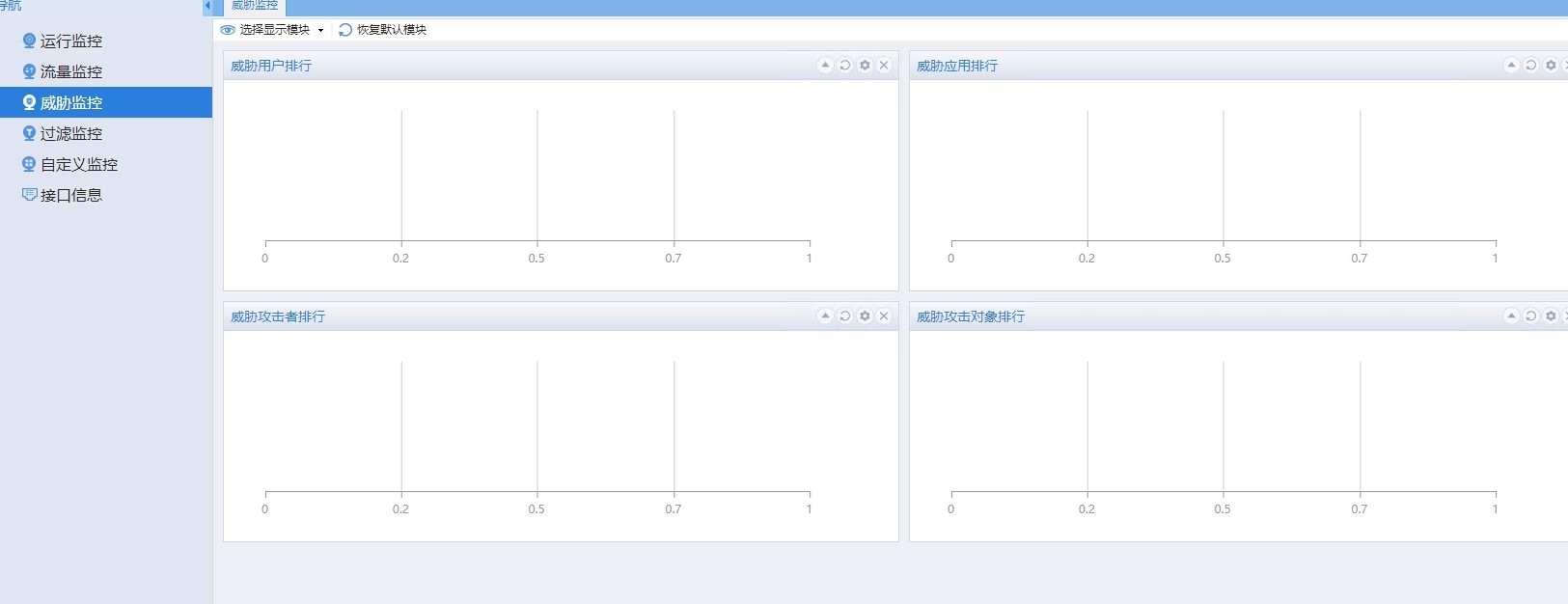Refresh the 威胁攻击对象排行 panel

[1530, 316]
